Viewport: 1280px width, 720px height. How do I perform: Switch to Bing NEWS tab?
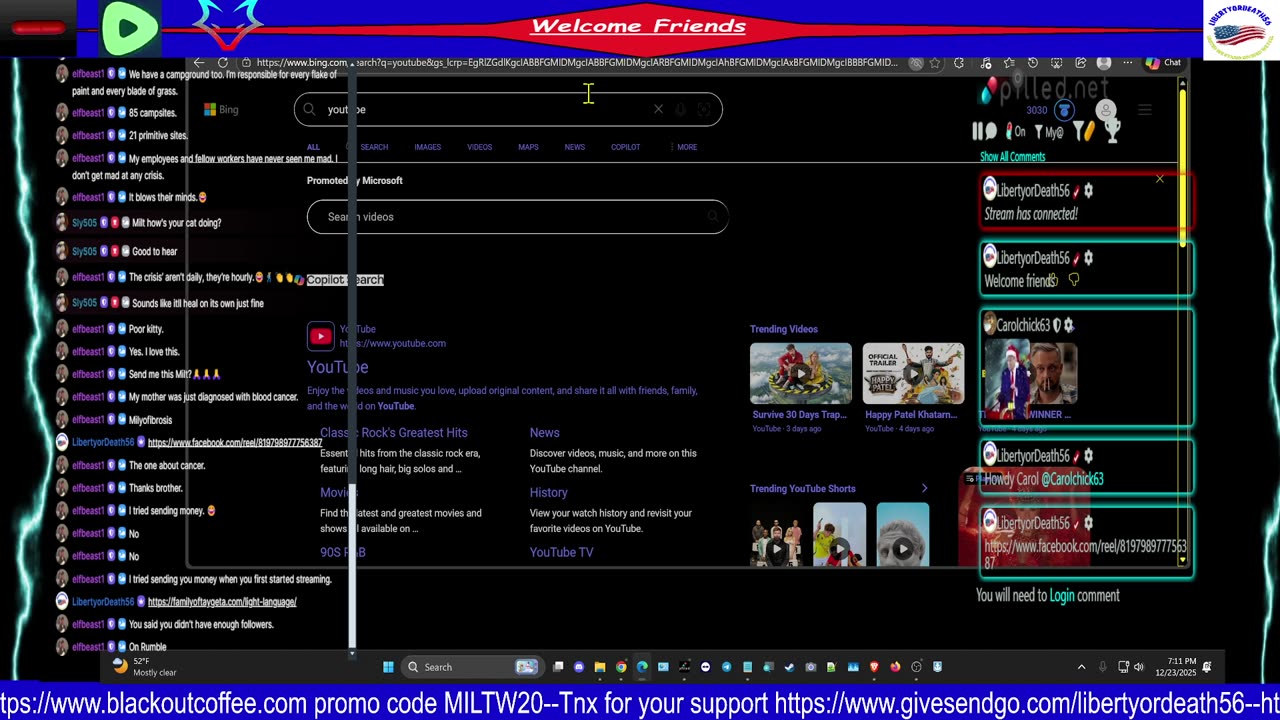[x=574, y=147]
